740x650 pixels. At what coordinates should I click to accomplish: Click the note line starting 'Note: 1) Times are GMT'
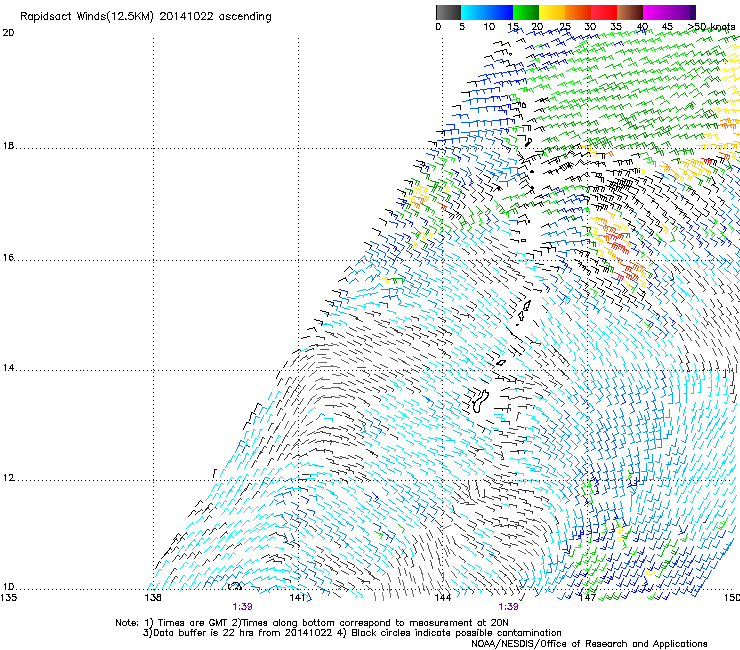point(311,623)
